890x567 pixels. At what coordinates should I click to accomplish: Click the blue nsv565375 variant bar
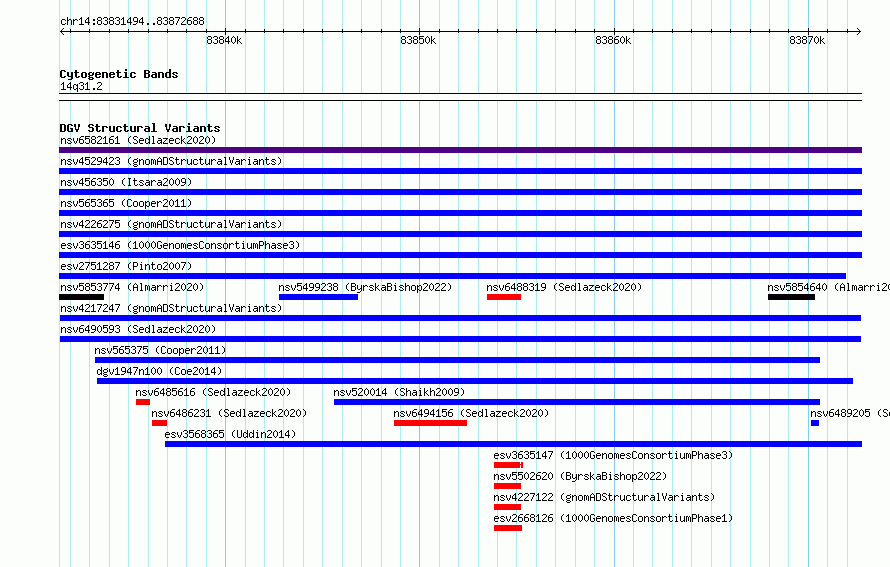click(457, 360)
